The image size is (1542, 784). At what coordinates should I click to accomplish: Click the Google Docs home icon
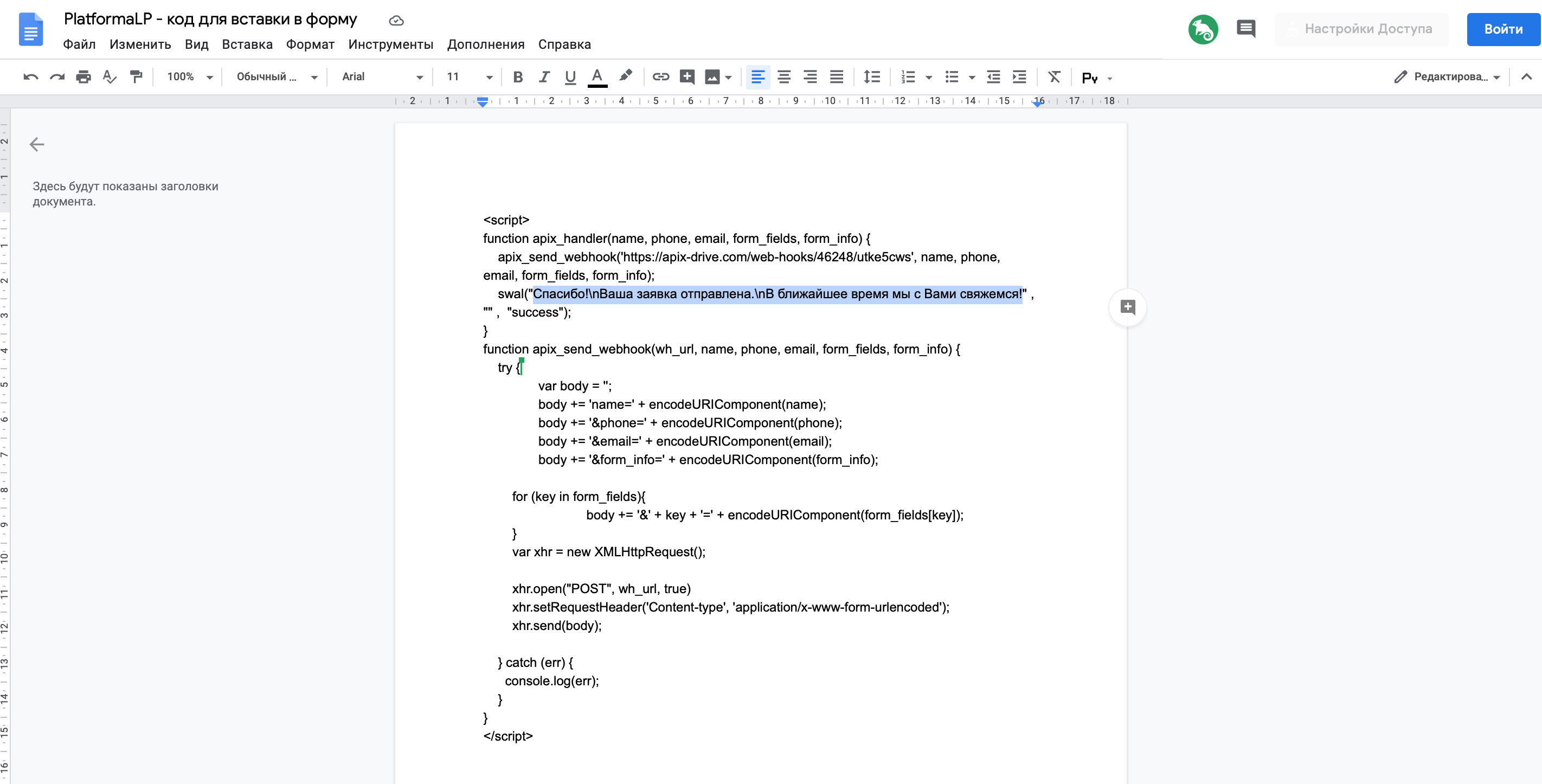point(30,29)
